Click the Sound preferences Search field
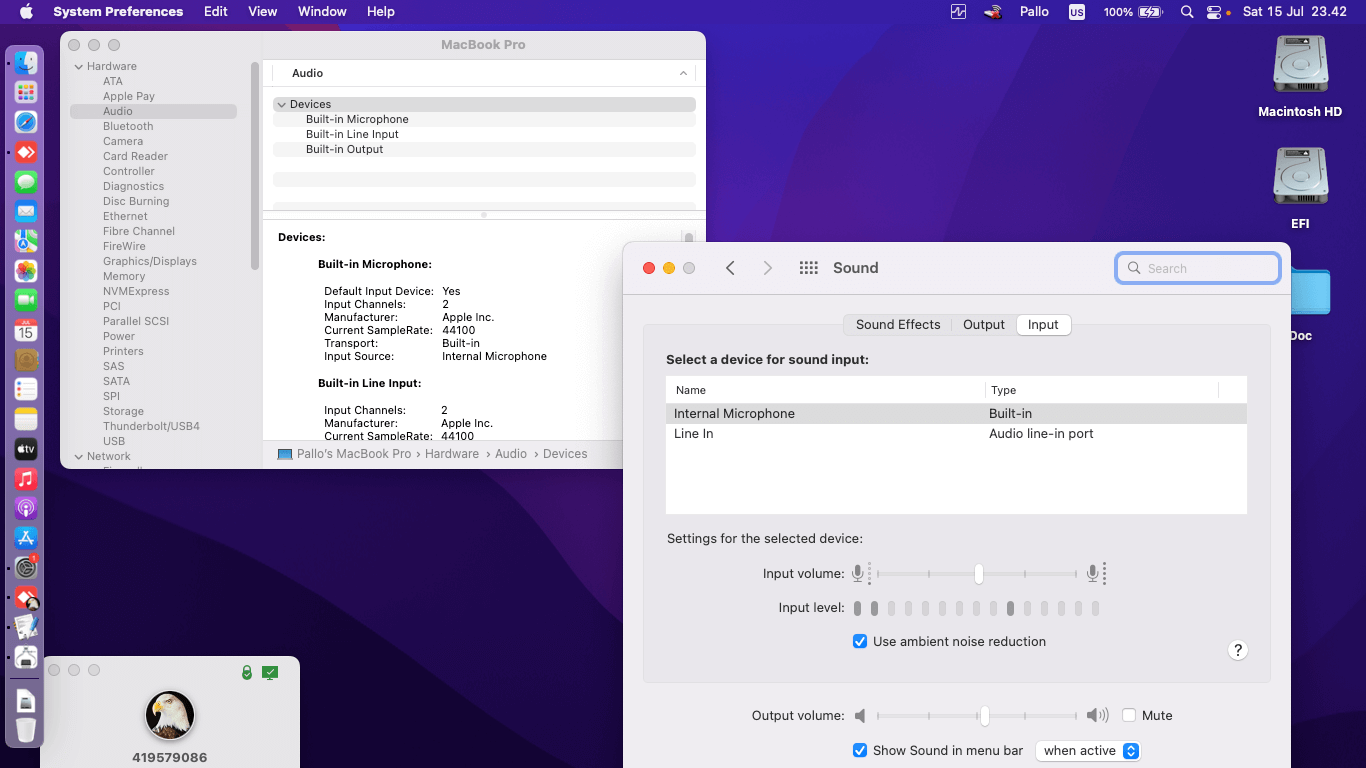 (x=1198, y=268)
